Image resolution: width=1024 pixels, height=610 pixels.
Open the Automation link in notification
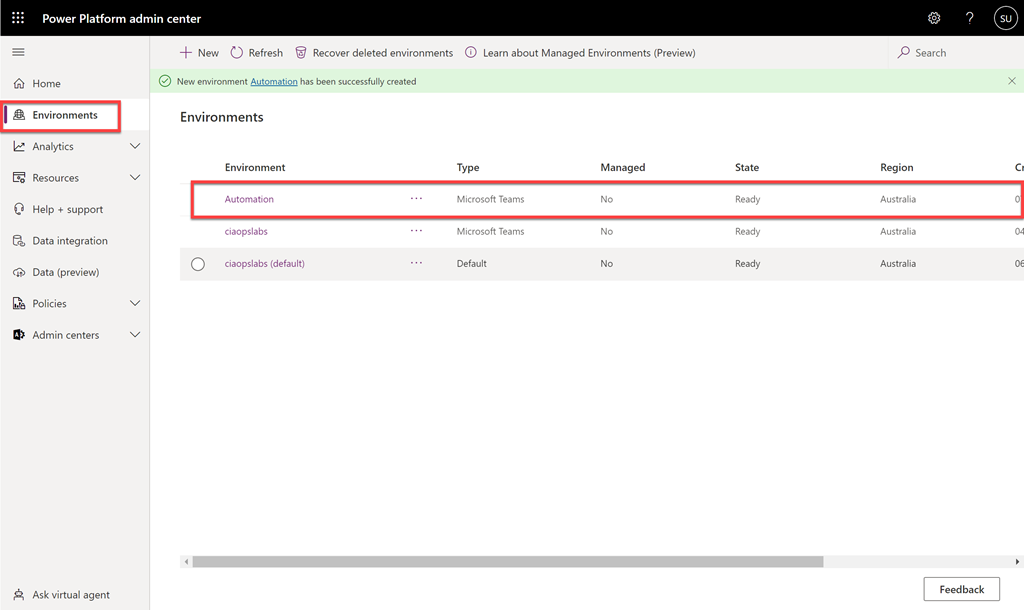click(x=273, y=82)
